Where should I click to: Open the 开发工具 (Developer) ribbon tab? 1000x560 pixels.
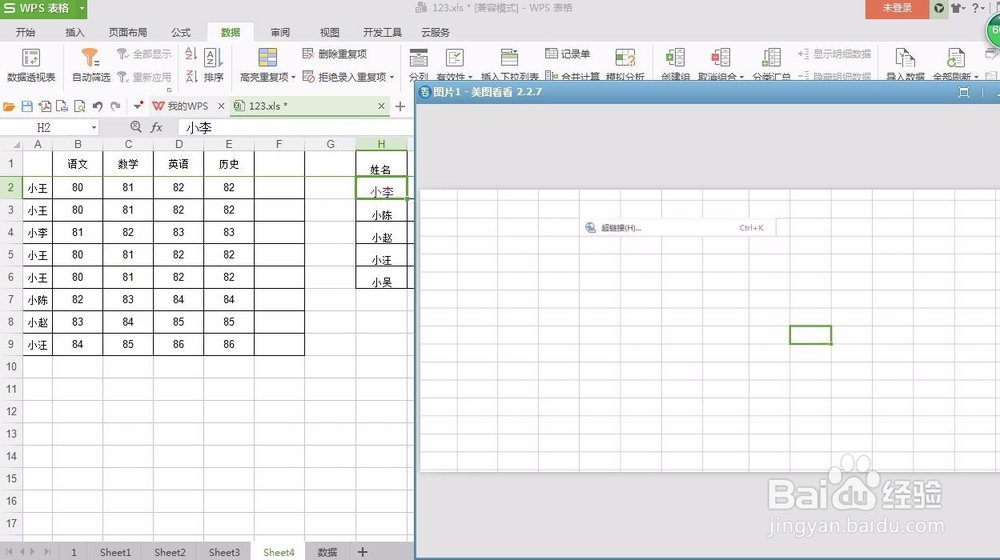382,33
